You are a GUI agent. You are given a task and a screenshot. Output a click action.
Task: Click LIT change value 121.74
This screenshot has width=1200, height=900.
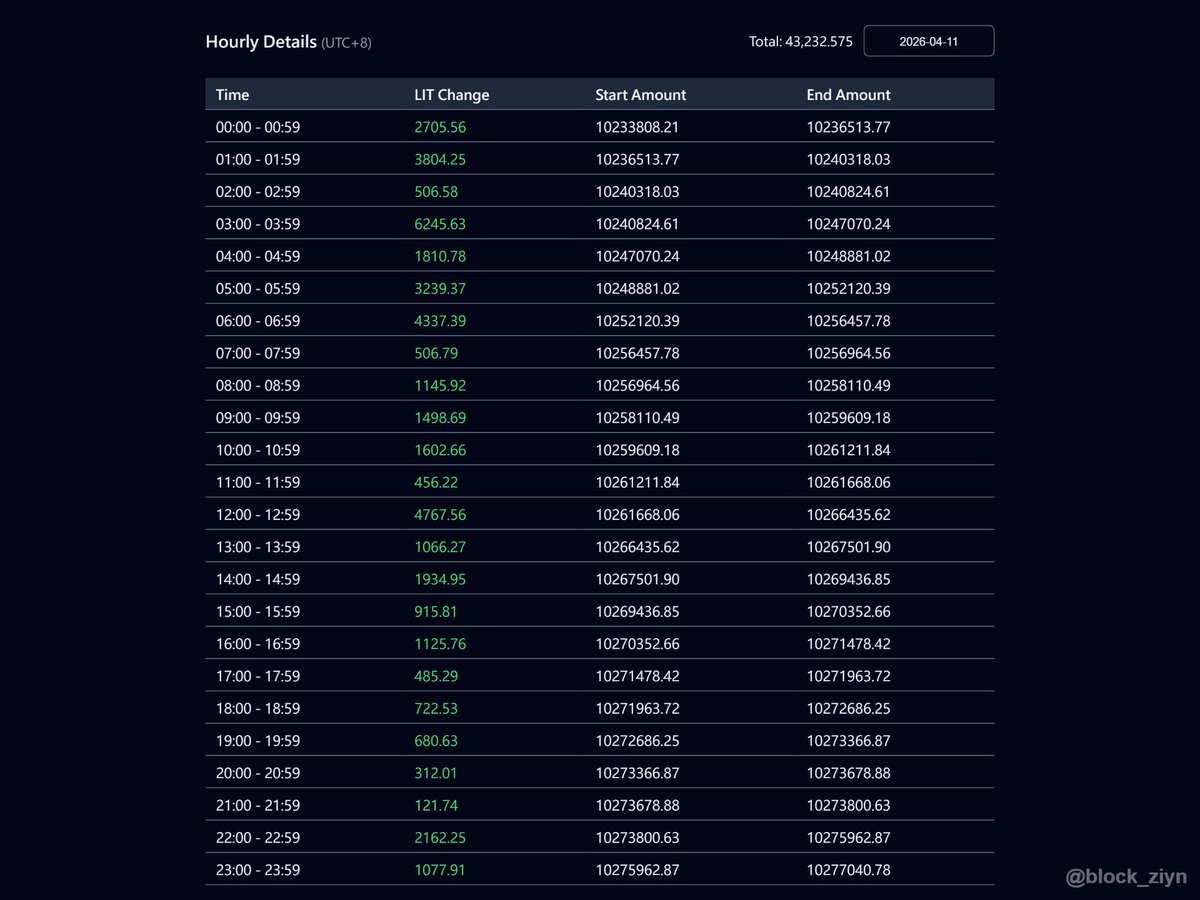436,805
